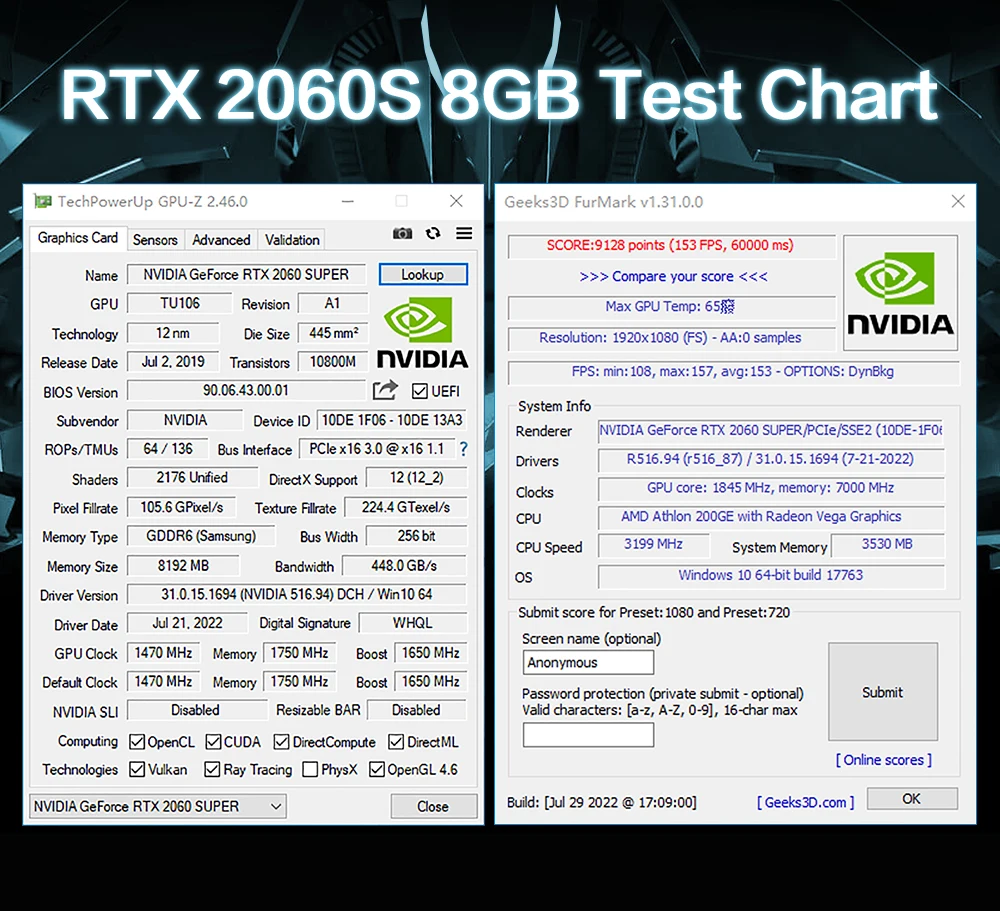Click the 2176 Unified shaders value
The width and height of the screenshot is (1000, 911).
coord(192,478)
